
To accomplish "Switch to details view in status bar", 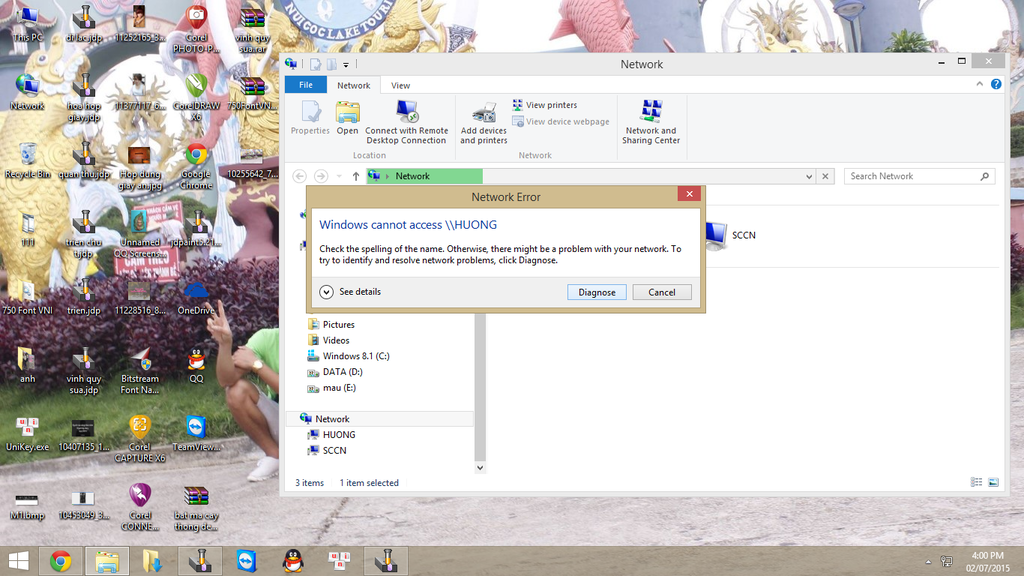I will 977,483.
